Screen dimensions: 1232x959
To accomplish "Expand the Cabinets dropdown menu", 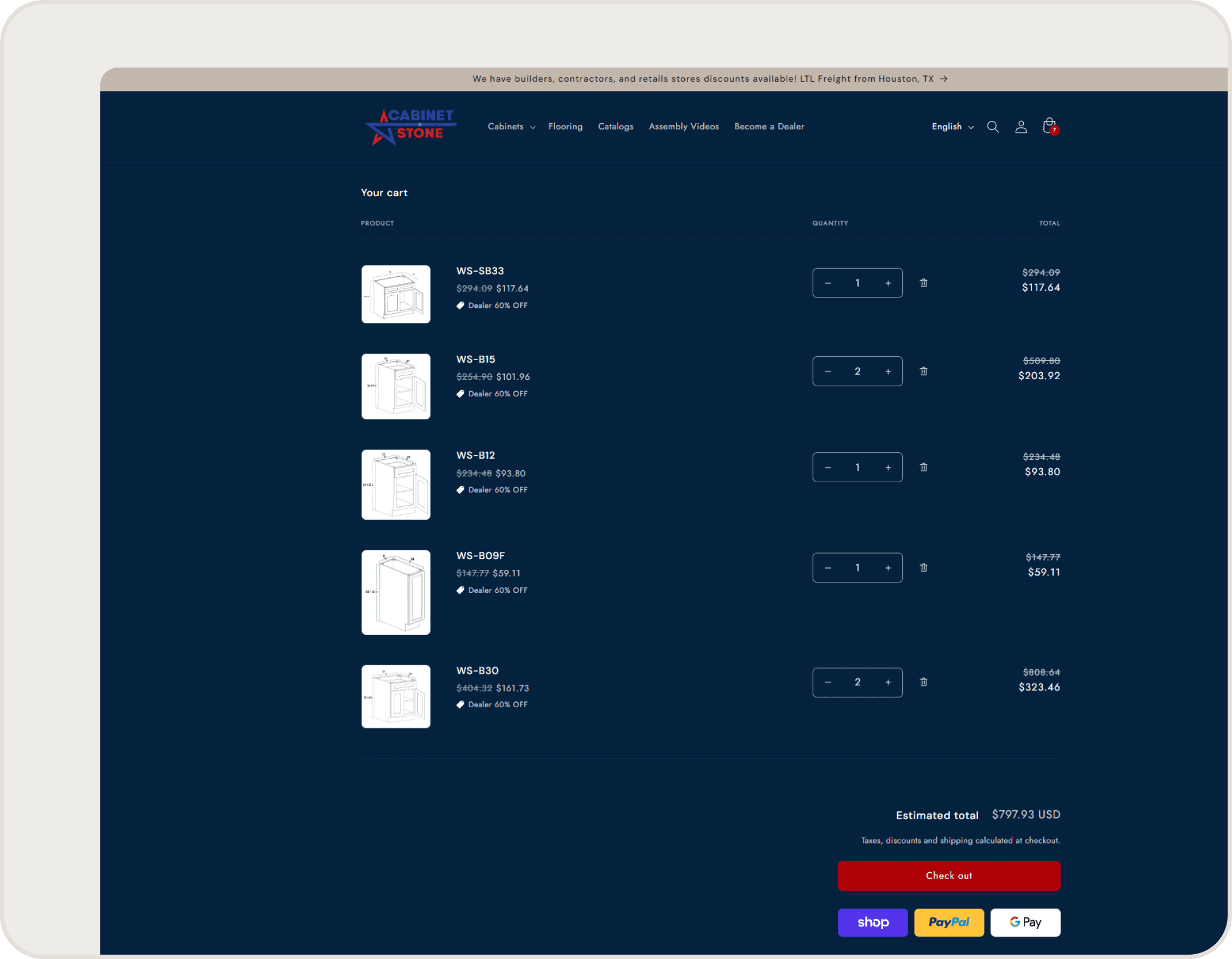I will coord(510,127).
